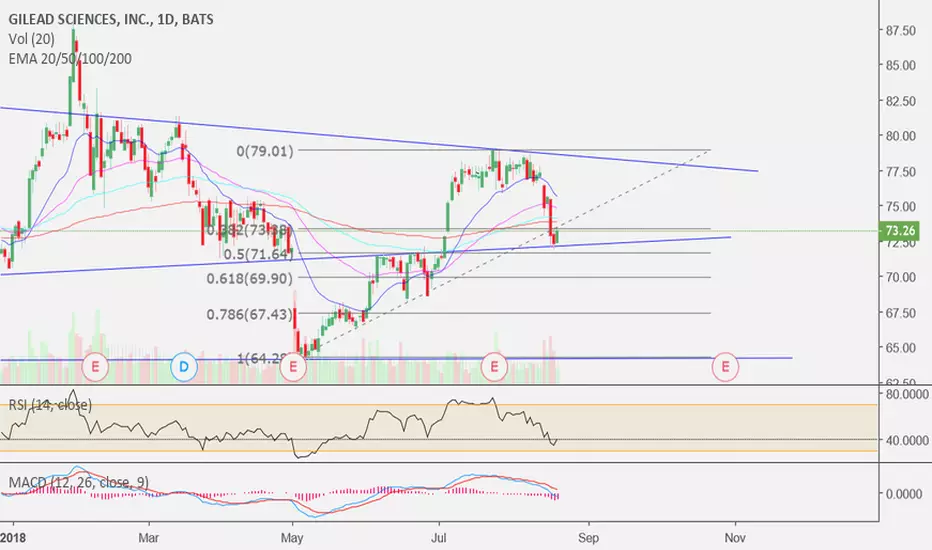Click the green 73.26 current price label
The width and height of the screenshot is (932, 550).
tap(899, 230)
